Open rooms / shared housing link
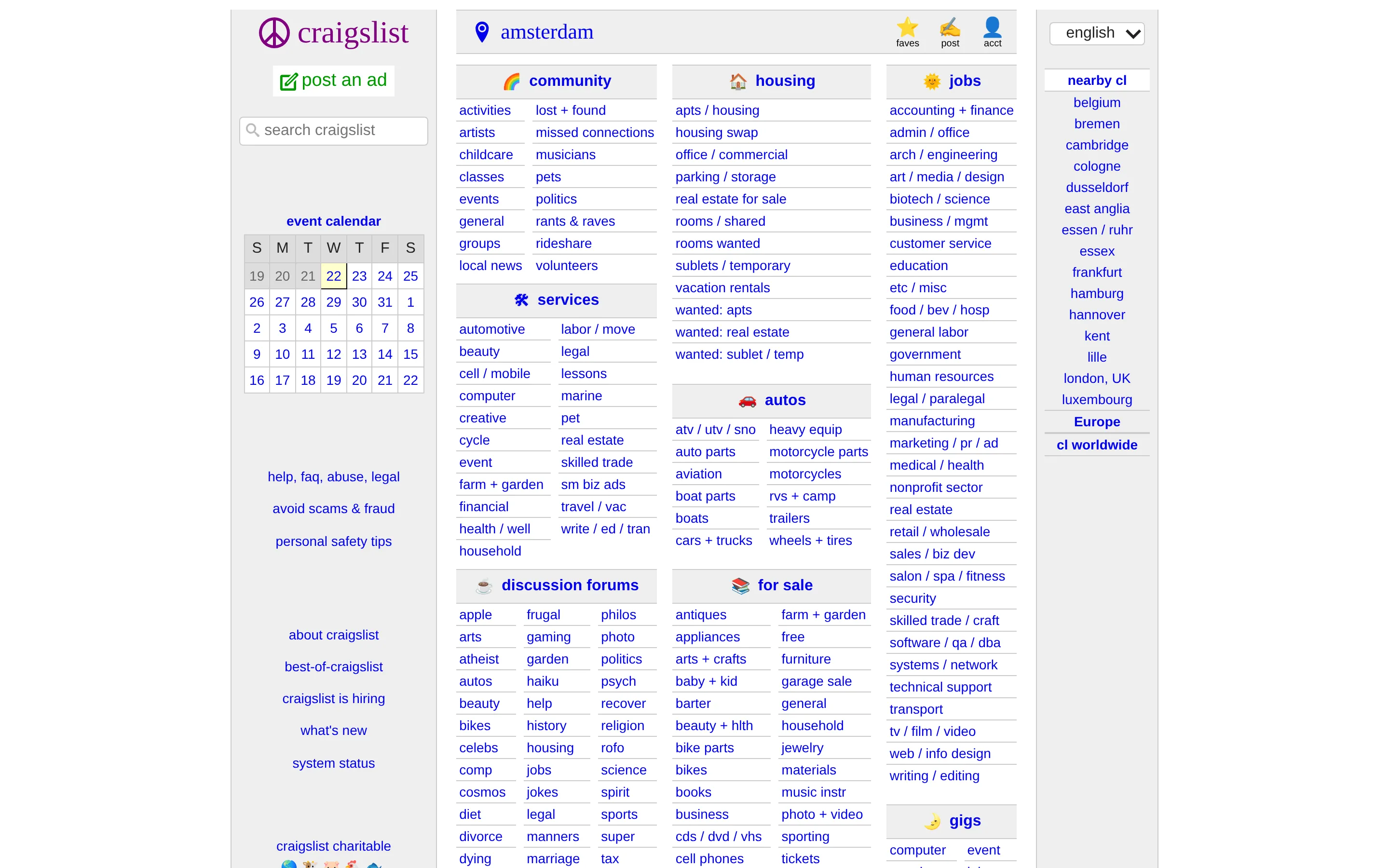This screenshot has width=1389, height=868. [x=720, y=222]
